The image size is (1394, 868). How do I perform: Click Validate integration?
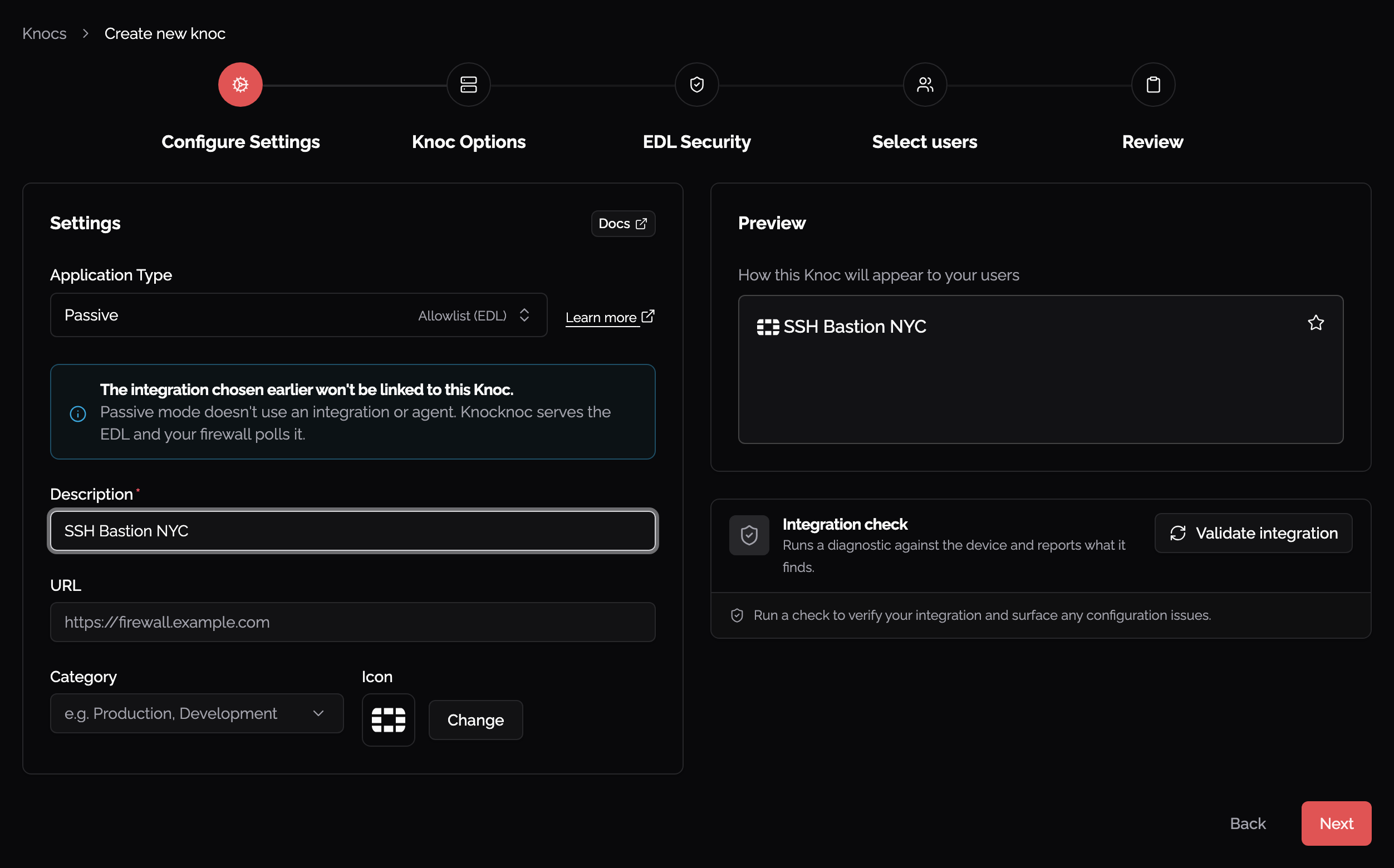(x=1253, y=532)
